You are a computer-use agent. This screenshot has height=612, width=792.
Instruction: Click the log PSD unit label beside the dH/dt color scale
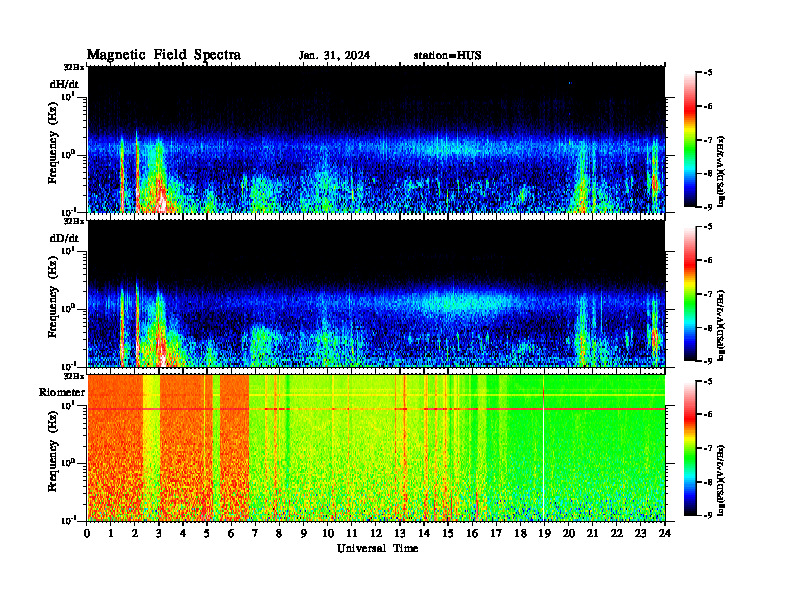[721, 171]
